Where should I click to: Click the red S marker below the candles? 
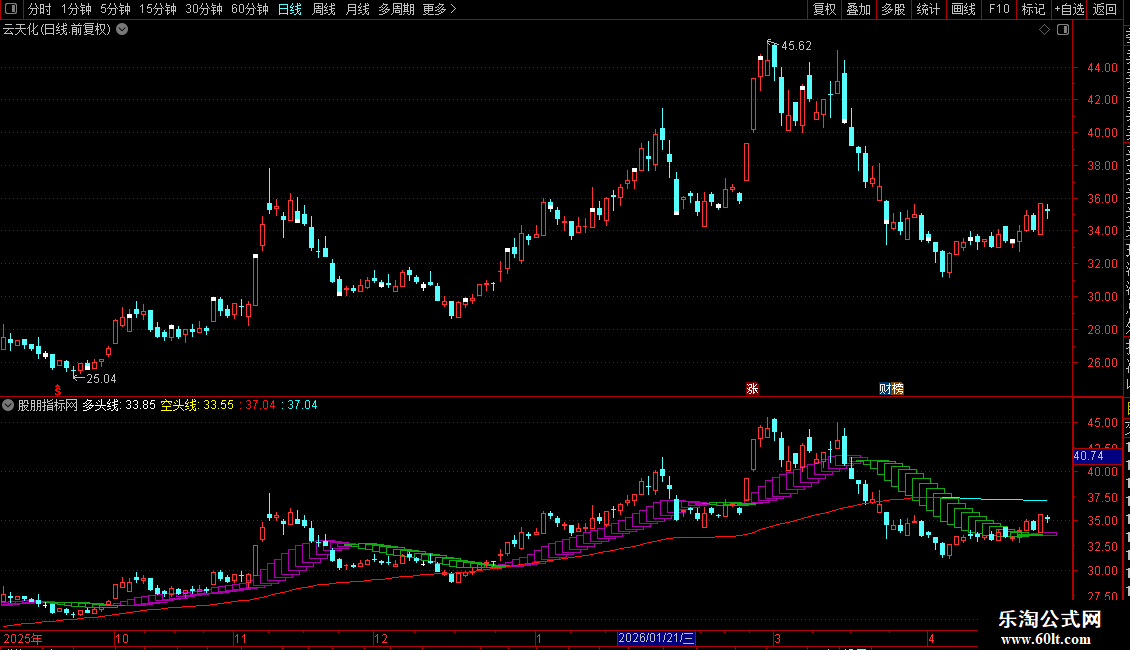tap(58, 389)
